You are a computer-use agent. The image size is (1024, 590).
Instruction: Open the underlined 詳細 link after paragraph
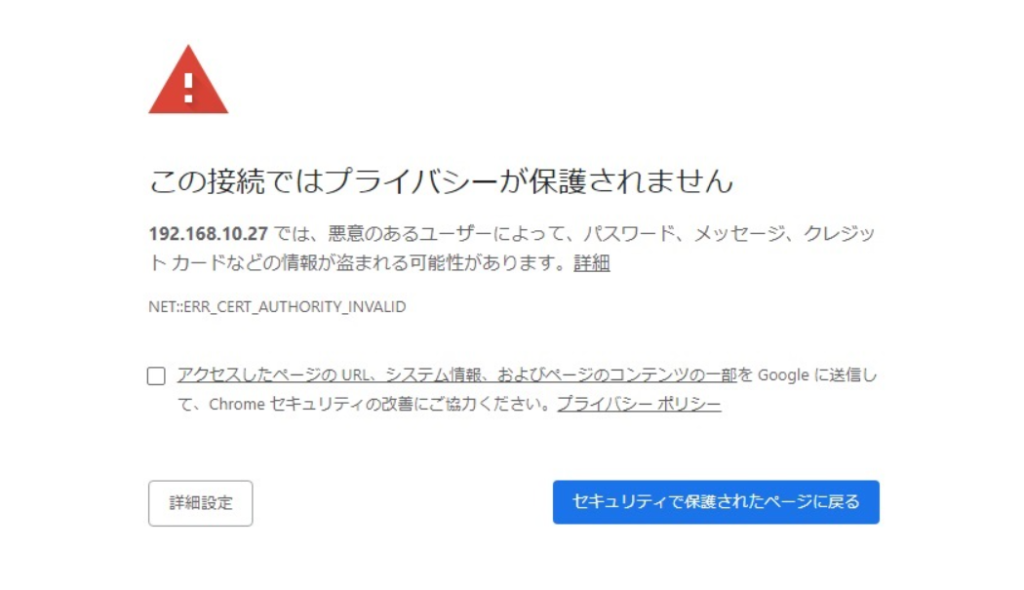[x=592, y=263]
